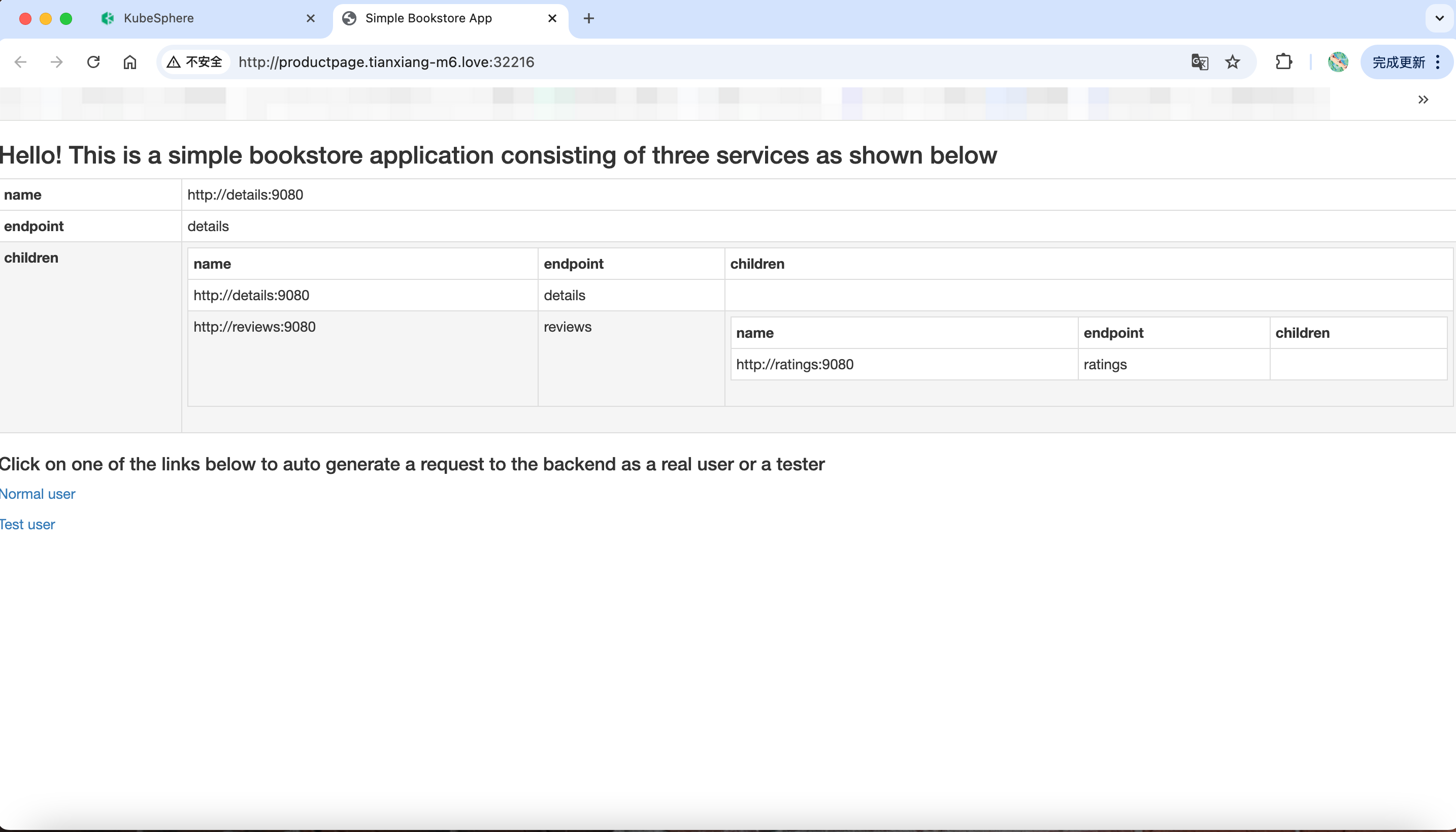Click the back navigation arrow
This screenshot has height=832, width=1456.
20,62
